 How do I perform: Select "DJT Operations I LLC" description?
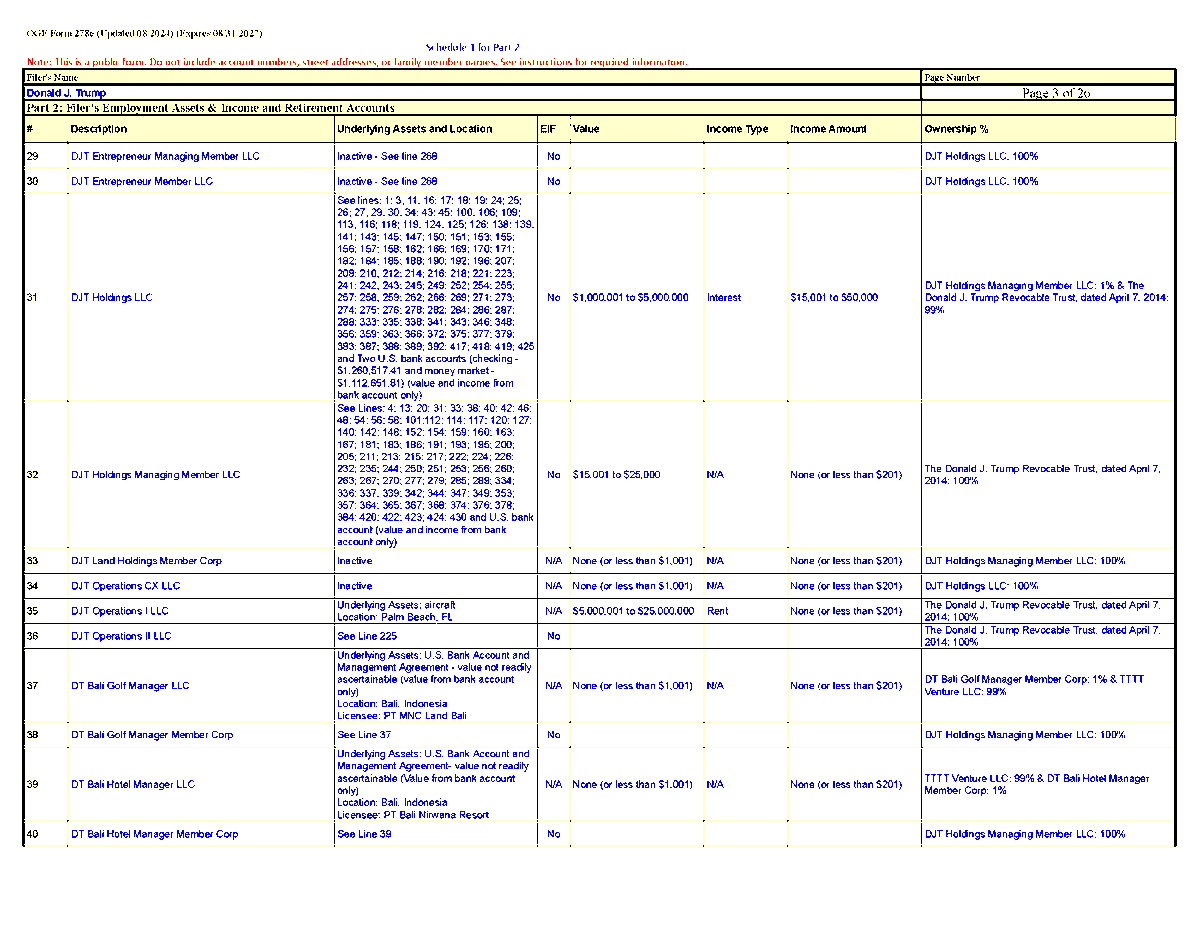click(119, 611)
